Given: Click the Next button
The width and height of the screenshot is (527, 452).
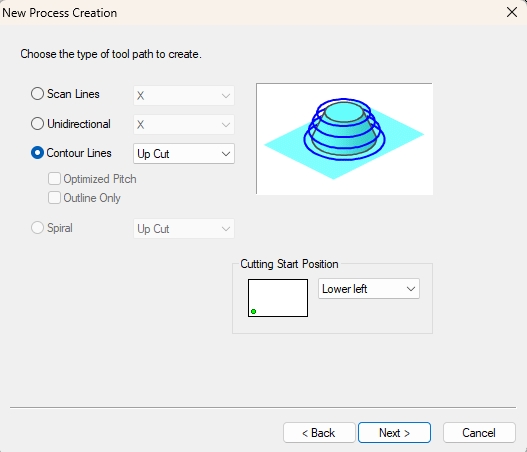Looking at the screenshot, I should [394, 433].
